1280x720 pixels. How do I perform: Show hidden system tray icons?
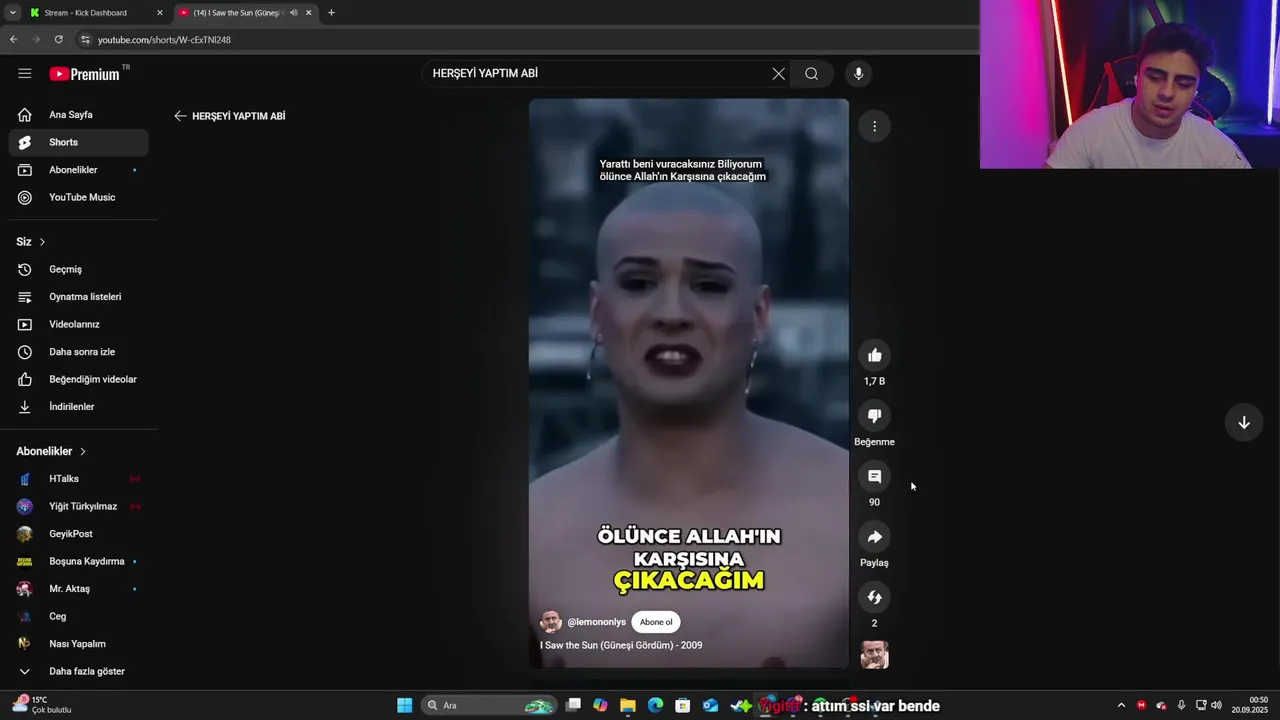tap(1121, 705)
